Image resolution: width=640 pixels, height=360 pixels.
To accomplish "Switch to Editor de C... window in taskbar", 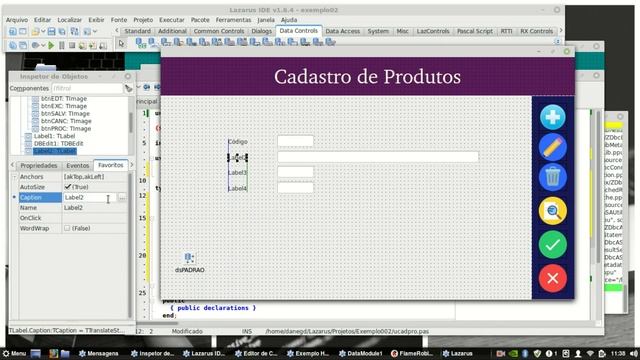I will (256, 353).
